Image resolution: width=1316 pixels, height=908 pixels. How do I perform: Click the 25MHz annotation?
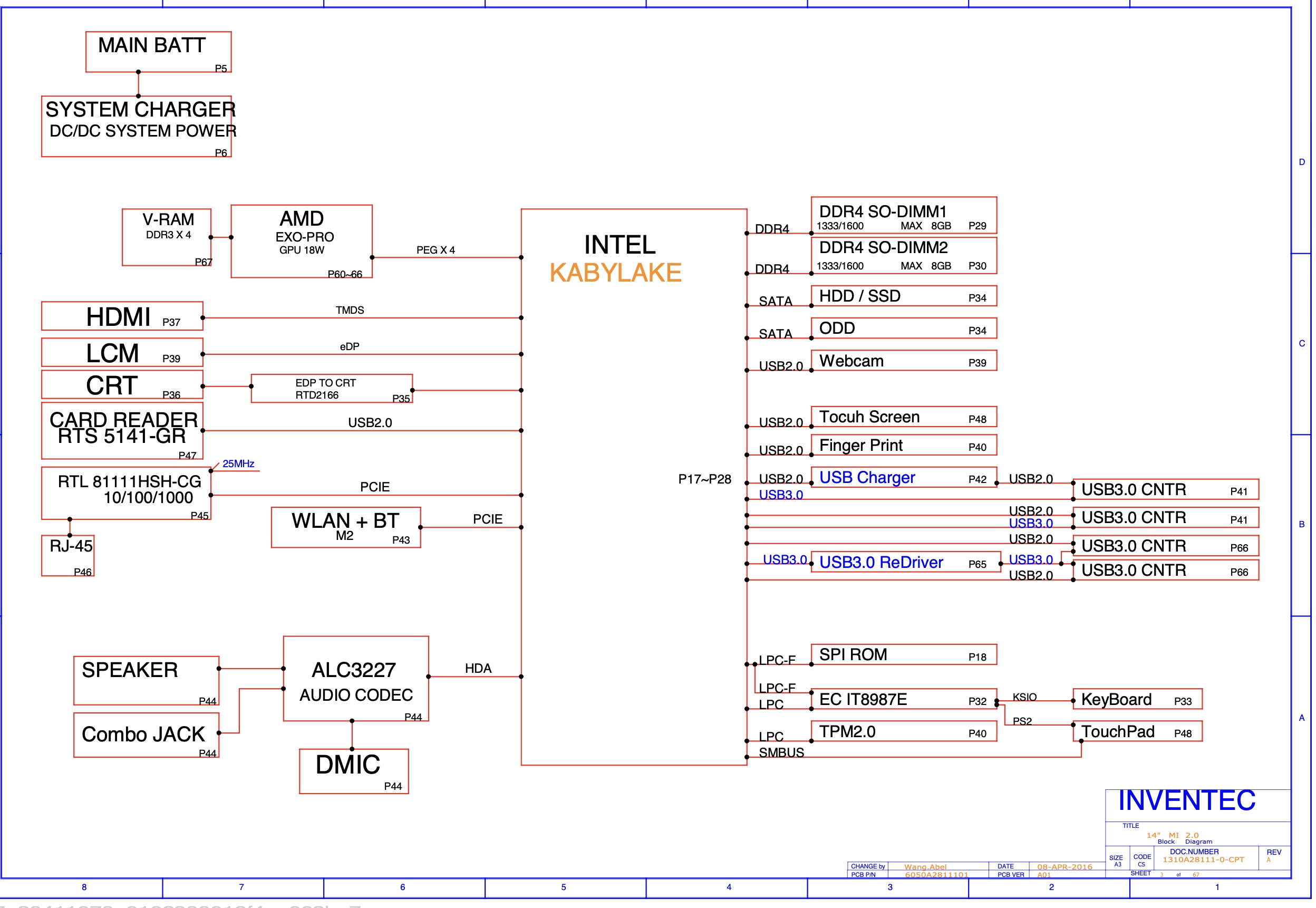coord(238,463)
